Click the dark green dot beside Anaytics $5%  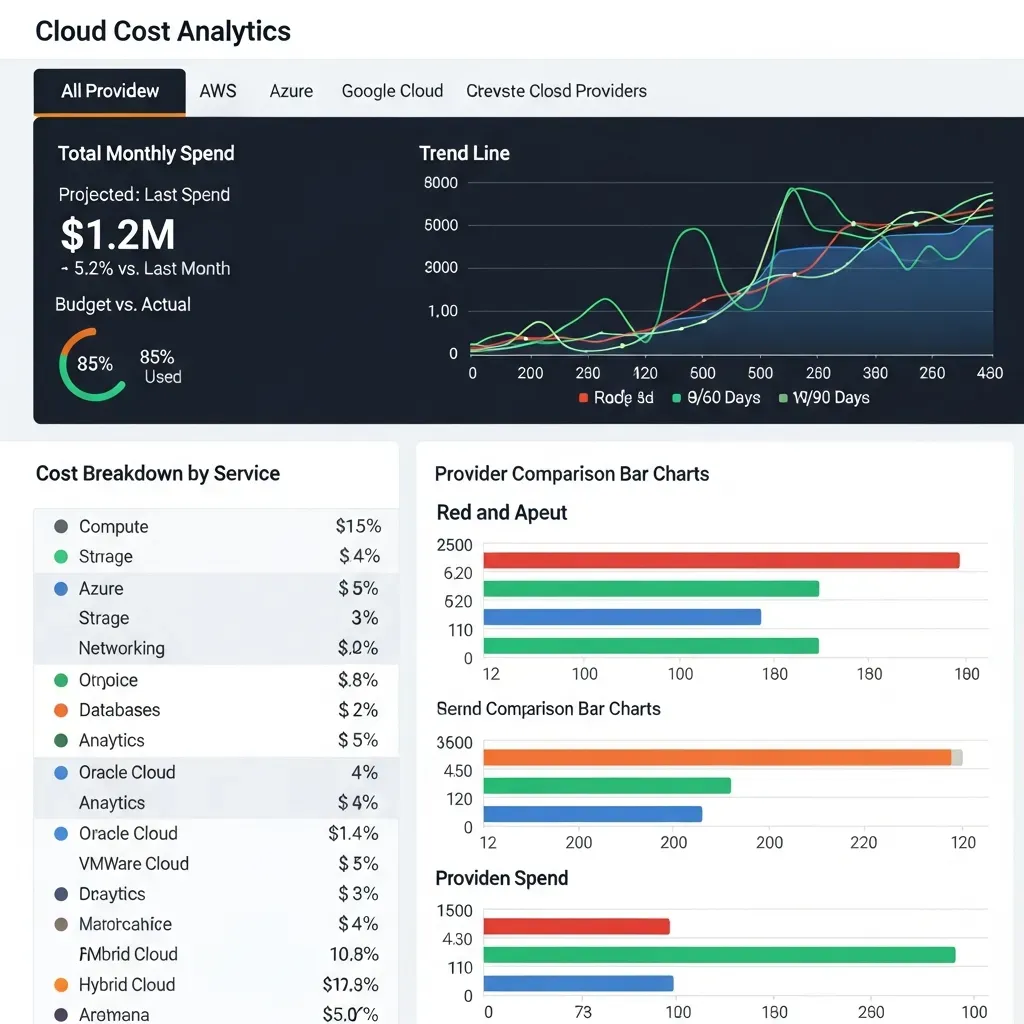coord(61,740)
